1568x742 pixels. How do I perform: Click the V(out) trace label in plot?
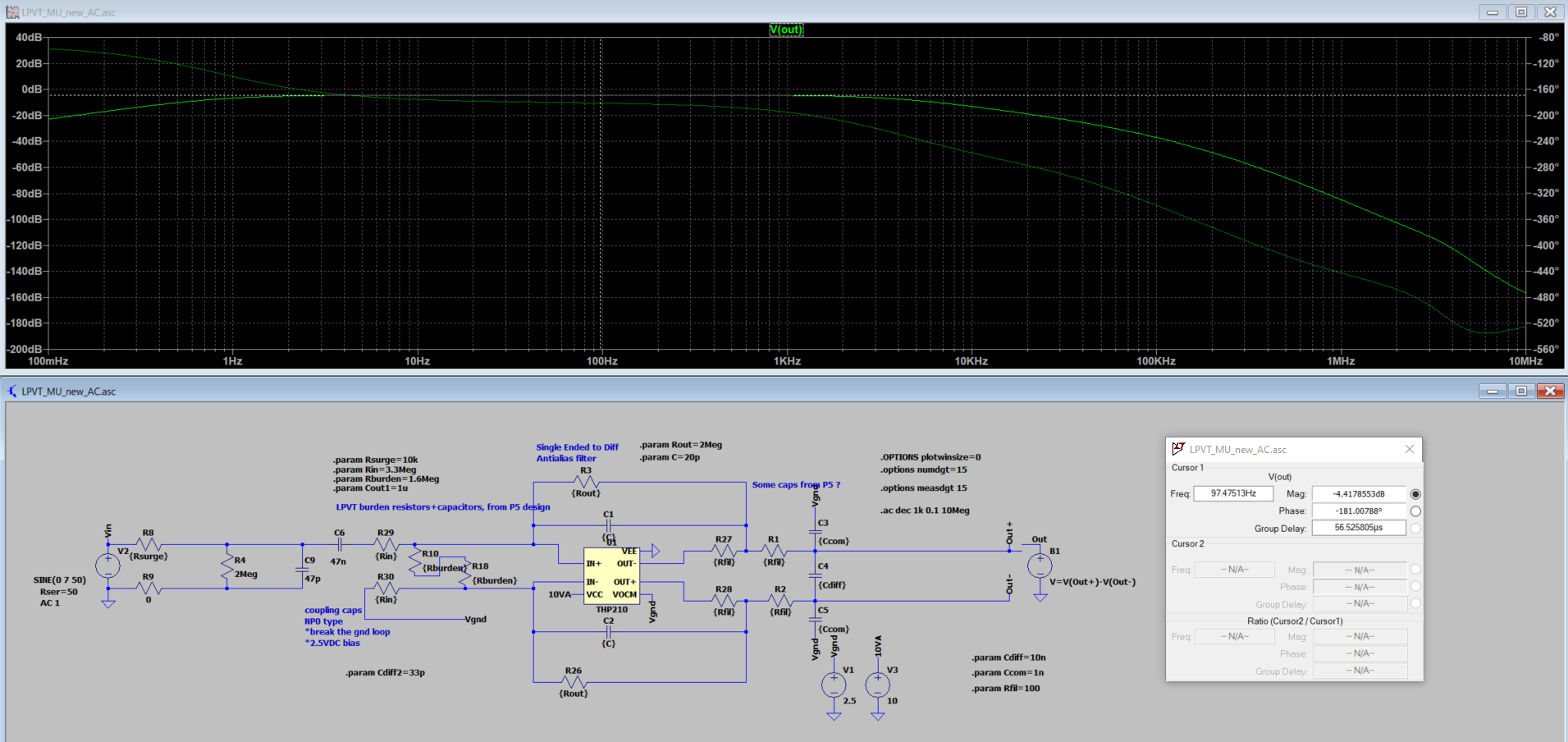785,30
